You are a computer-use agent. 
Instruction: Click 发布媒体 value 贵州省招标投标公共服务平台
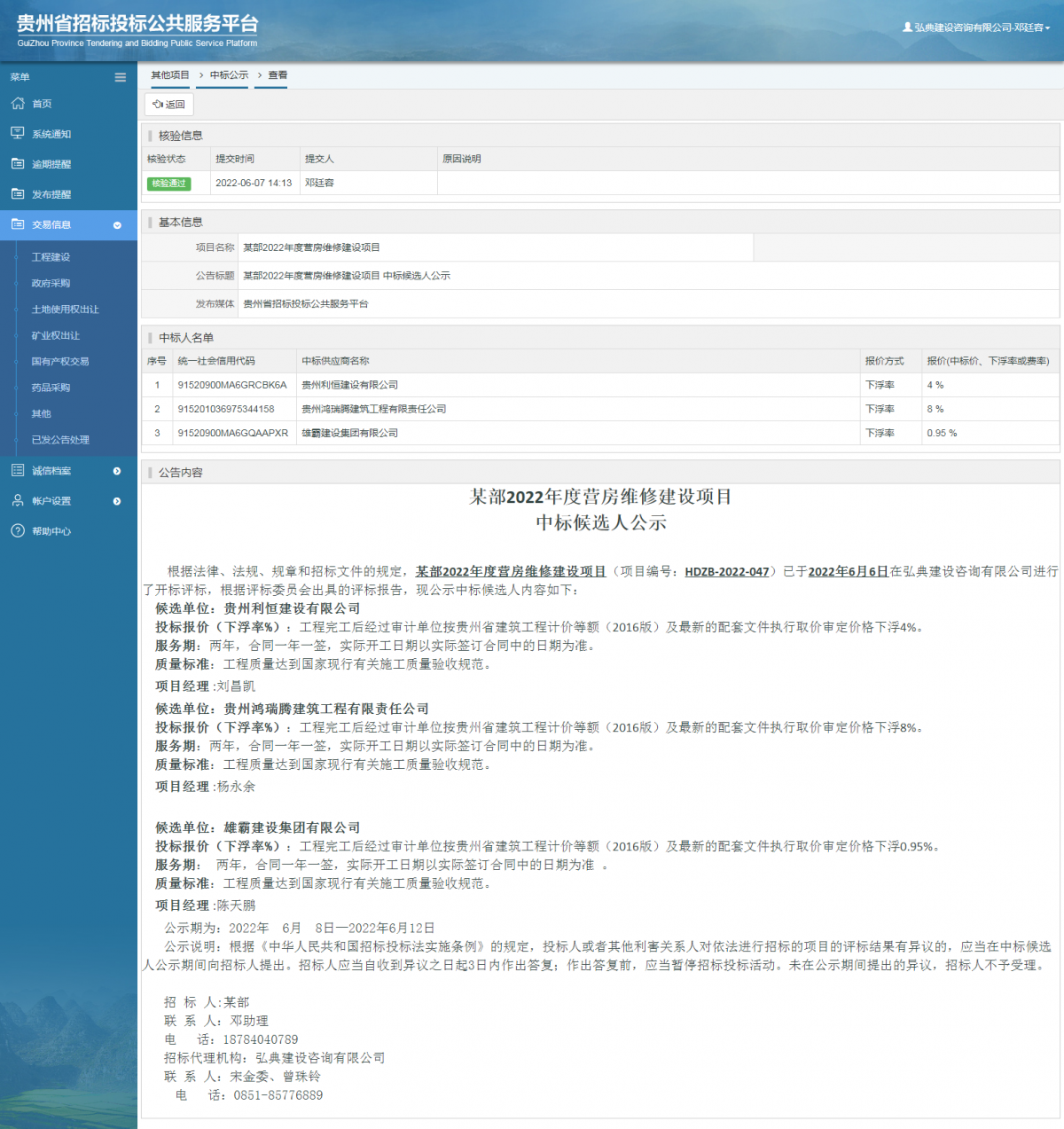[x=306, y=303]
